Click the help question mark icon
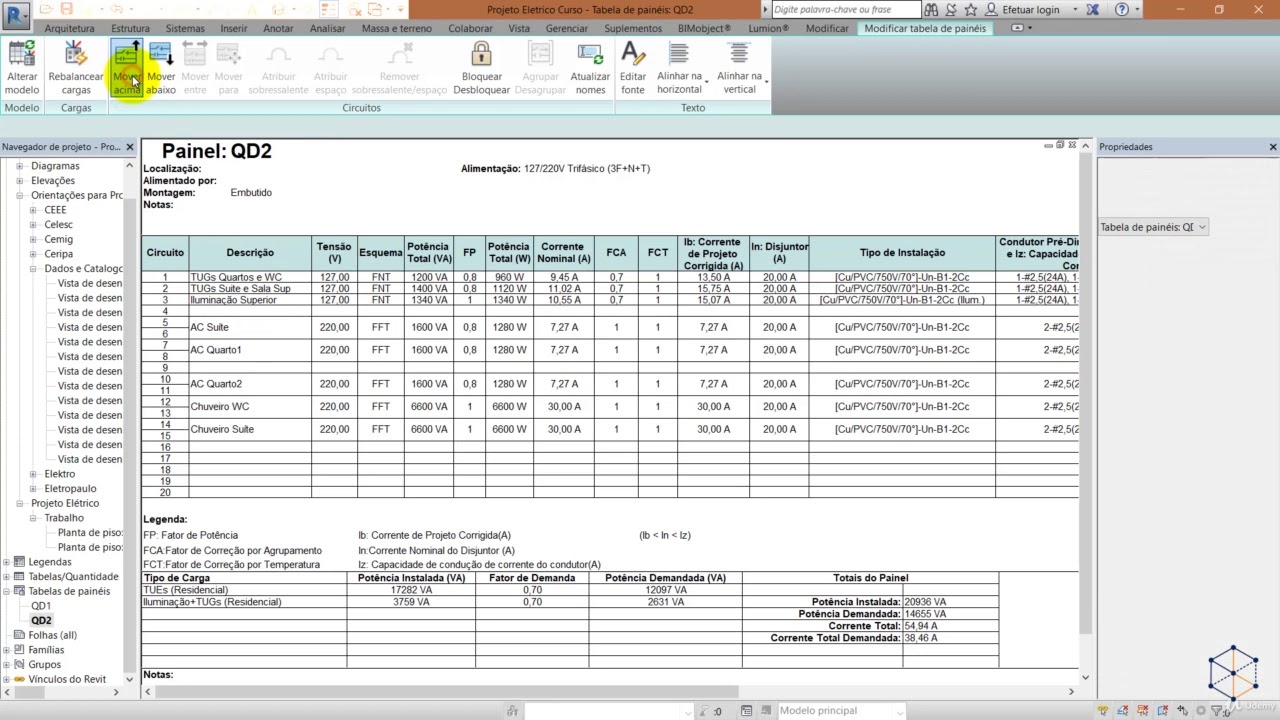The height and width of the screenshot is (720, 1280). click(1122, 9)
